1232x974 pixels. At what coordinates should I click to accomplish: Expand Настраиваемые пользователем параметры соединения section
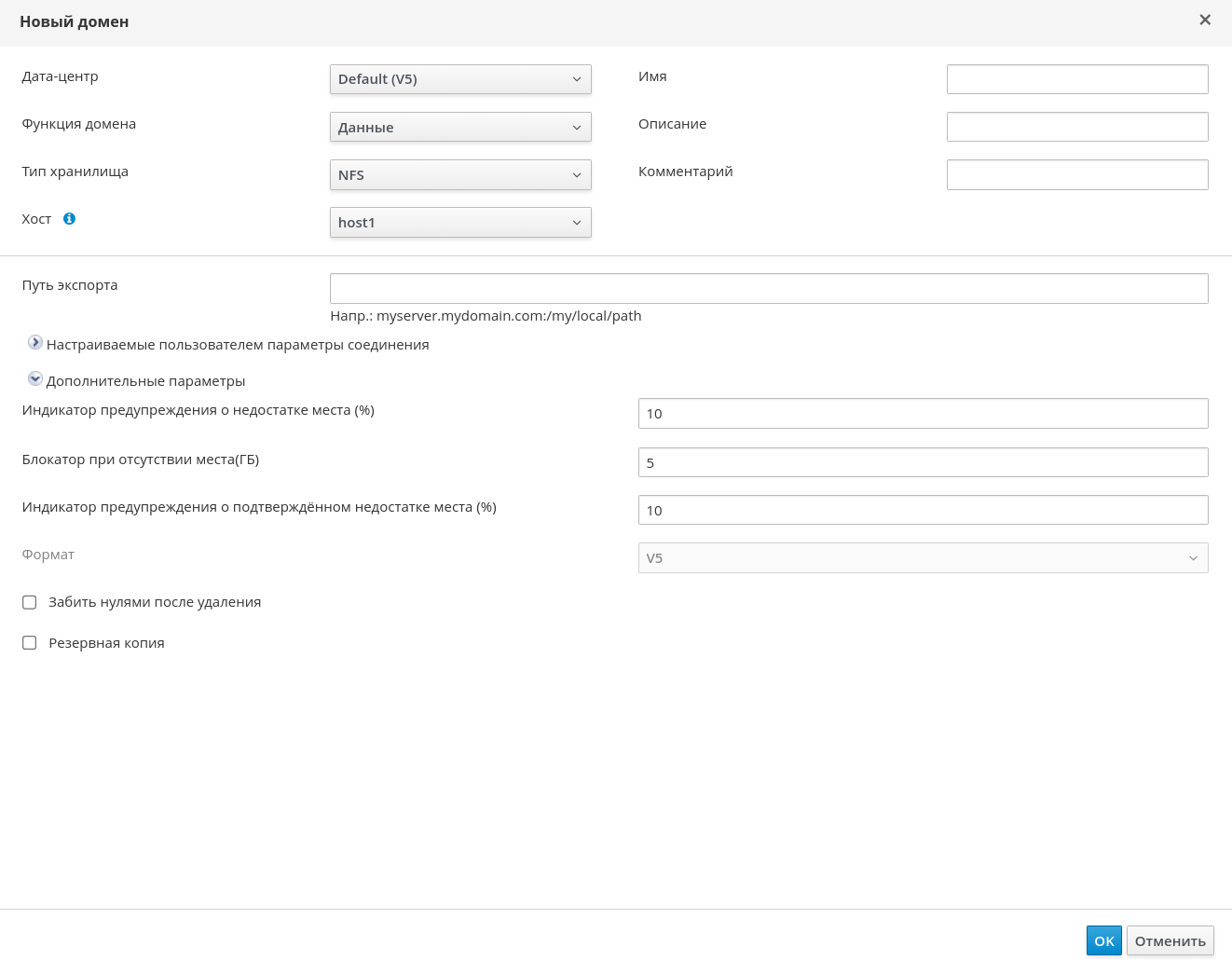click(35, 343)
